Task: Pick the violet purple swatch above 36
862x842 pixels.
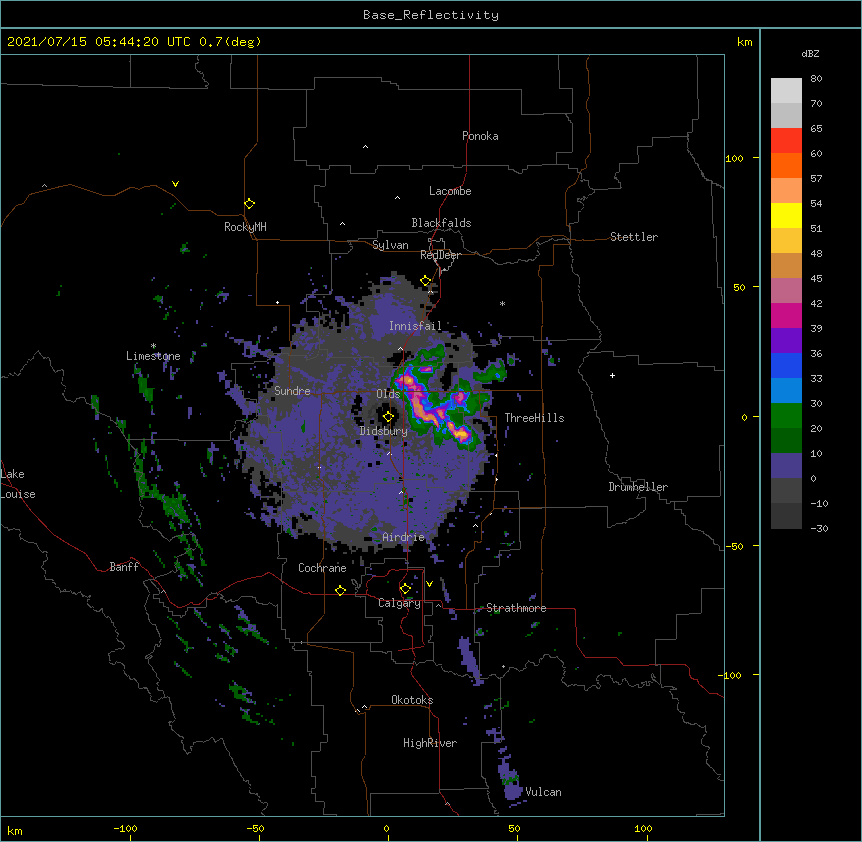Action: (786, 341)
